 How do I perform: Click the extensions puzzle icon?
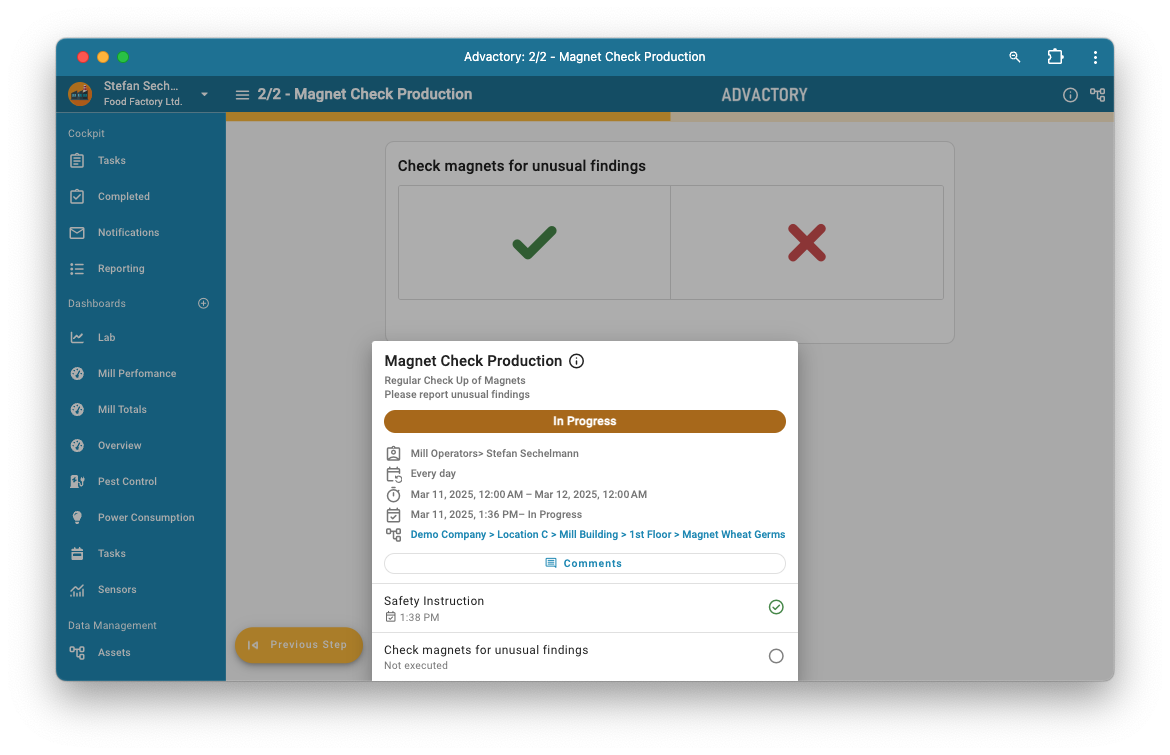[x=1055, y=57]
